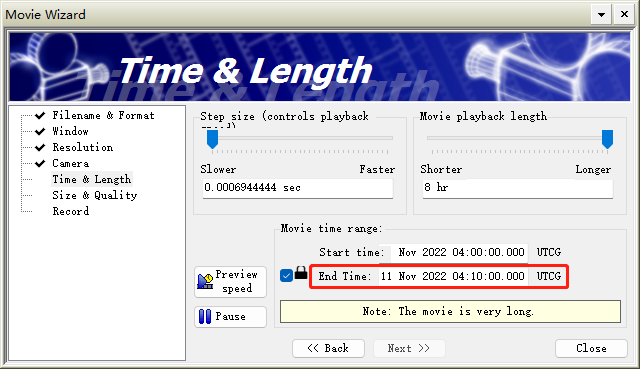Viewport: 640px width, 369px height.
Task: Close the Movie Wizard window
Action: 624,15
